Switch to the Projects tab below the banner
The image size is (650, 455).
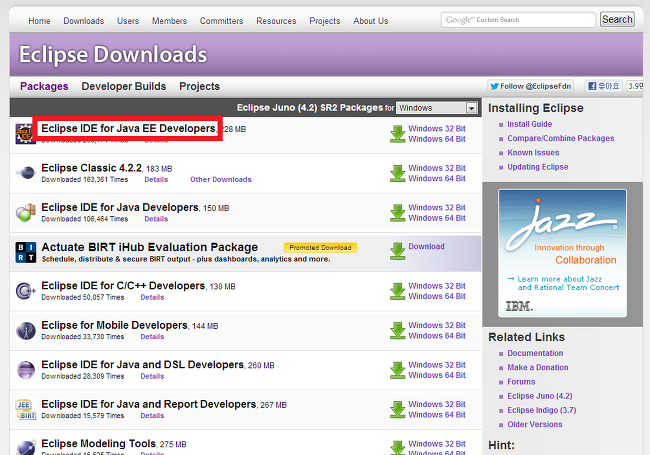(x=199, y=86)
